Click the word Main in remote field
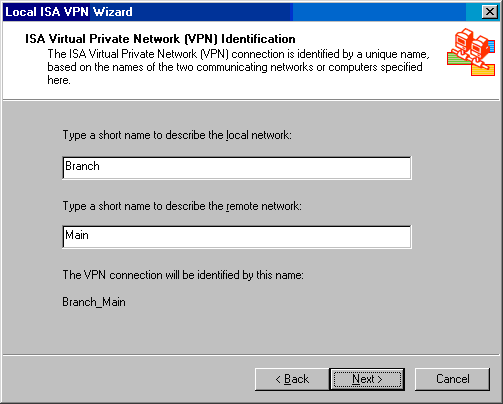The height and width of the screenshot is (404, 503). click(77, 235)
